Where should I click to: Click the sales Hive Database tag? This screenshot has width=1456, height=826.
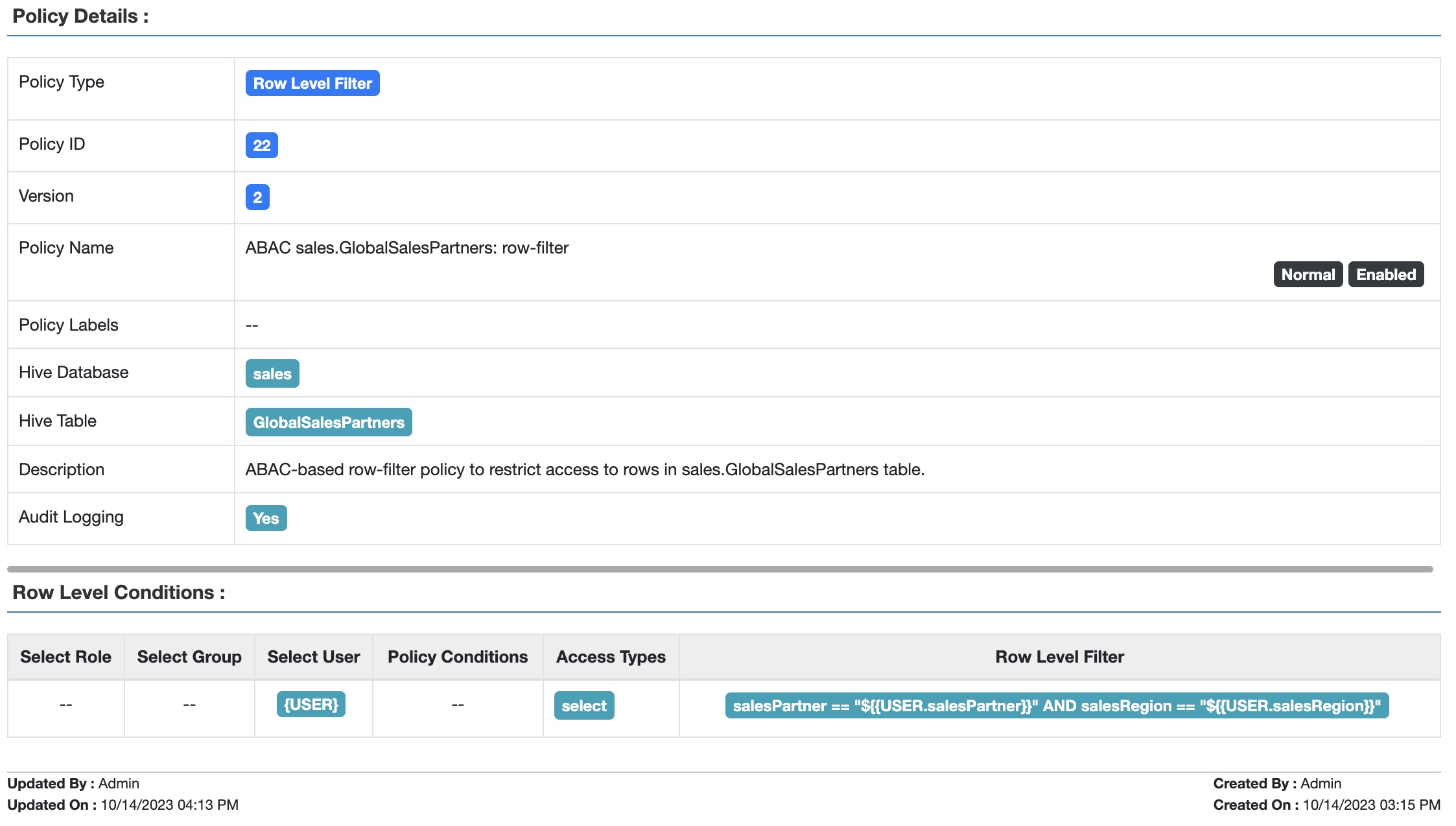(272, 373)
